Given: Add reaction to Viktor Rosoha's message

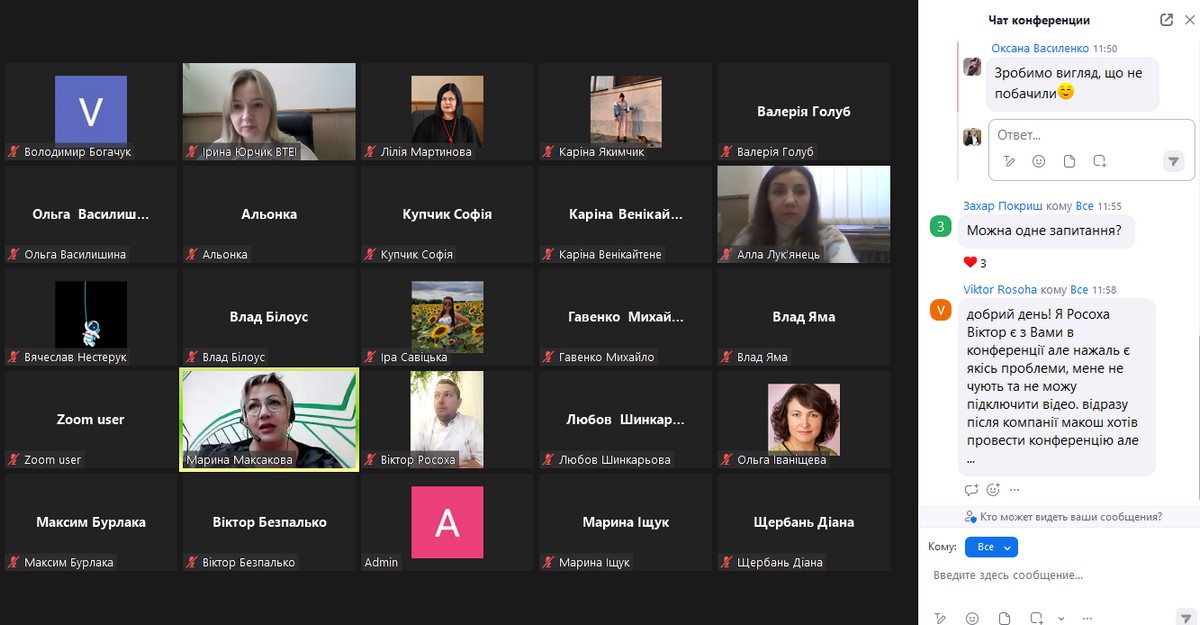Looking at the screenshot, I should tap(993, 490).
